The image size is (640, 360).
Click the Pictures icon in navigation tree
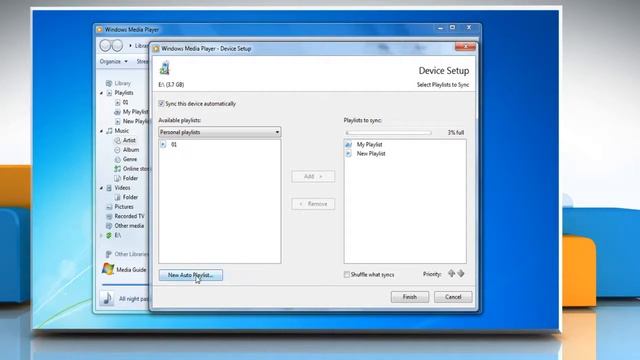(x=109, y=207)
